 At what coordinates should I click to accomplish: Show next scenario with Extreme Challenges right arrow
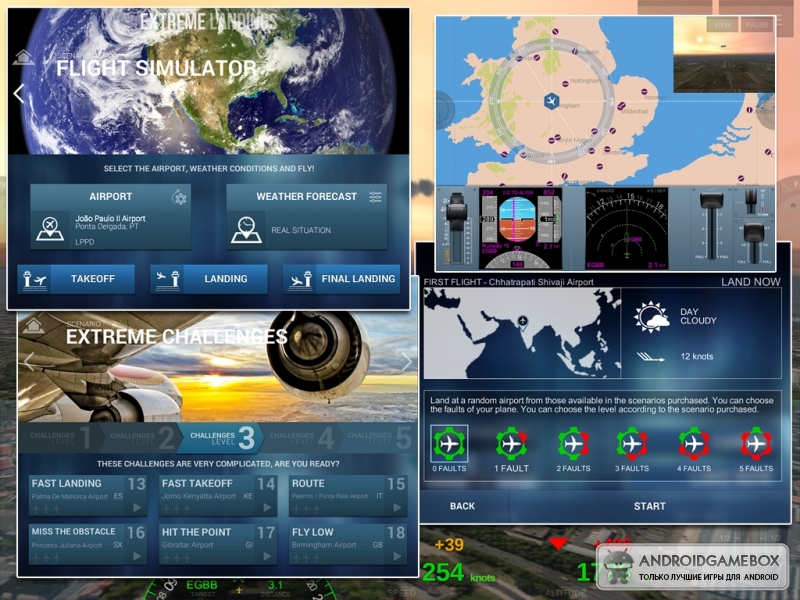[407, 362]
